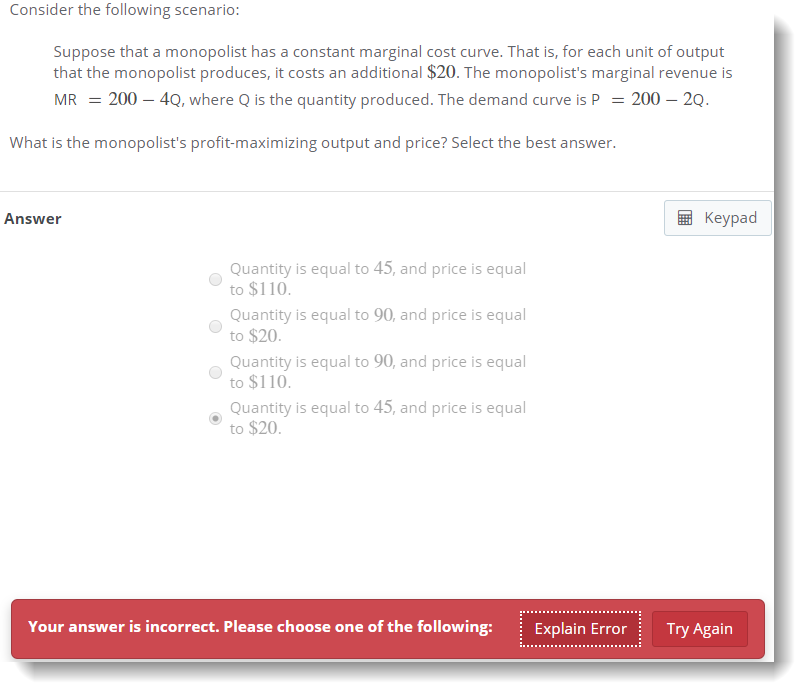Select radio button for quantity 90, price $110
The width and height of the screenshot is (809, 697).
click(215, 372)
